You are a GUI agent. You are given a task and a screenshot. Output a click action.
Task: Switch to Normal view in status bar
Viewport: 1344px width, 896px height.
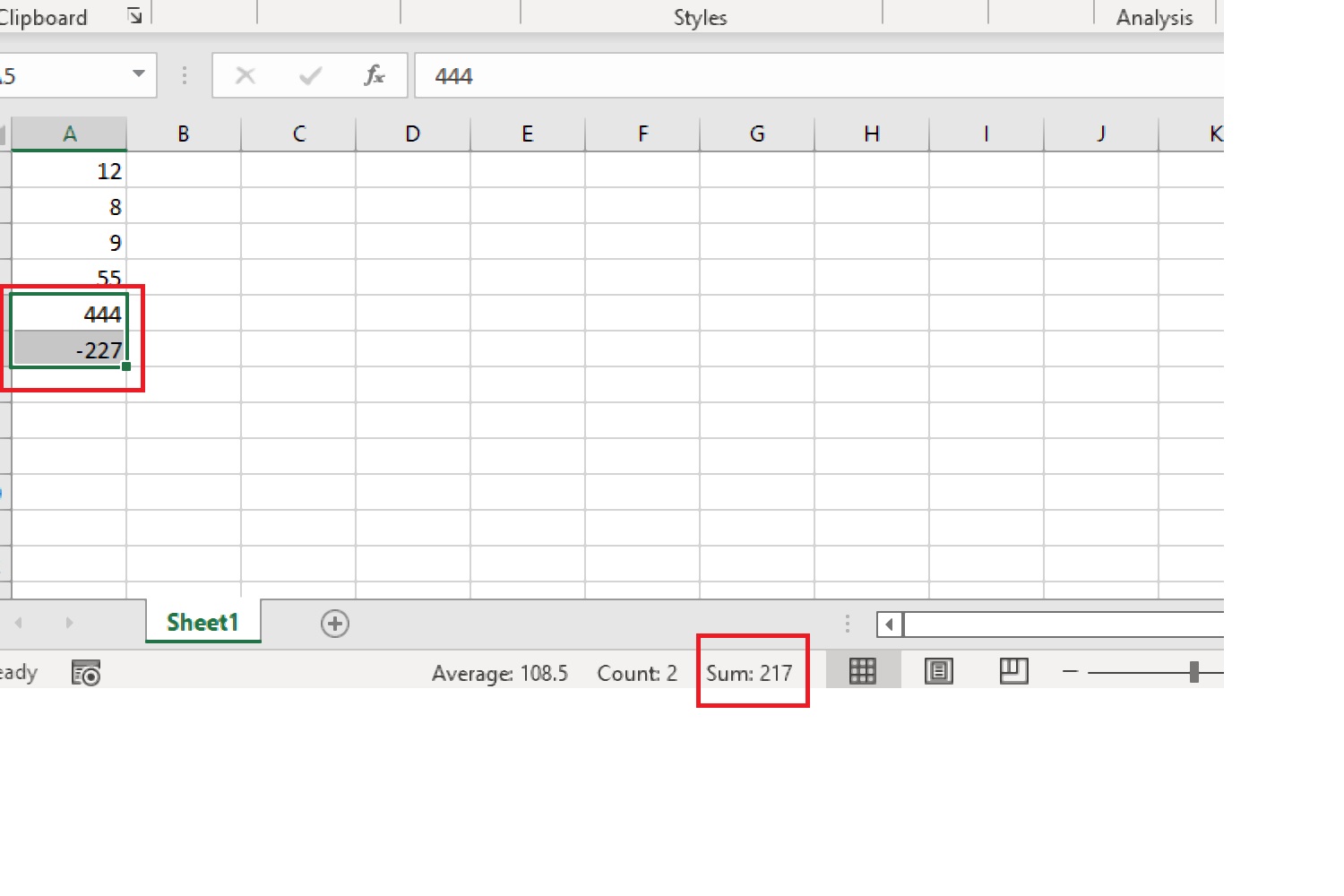tap(862, 671)
